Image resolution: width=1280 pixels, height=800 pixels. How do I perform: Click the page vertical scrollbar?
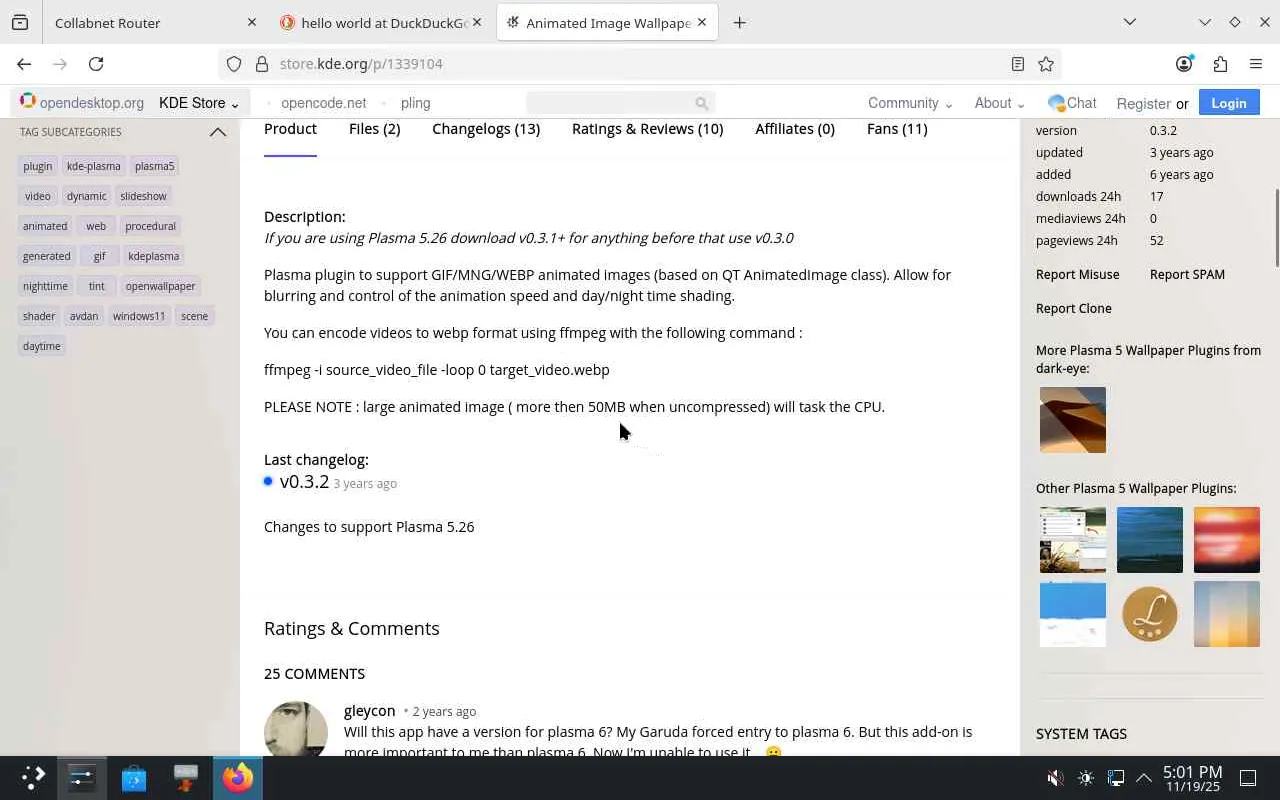(x=1276, y=228)
